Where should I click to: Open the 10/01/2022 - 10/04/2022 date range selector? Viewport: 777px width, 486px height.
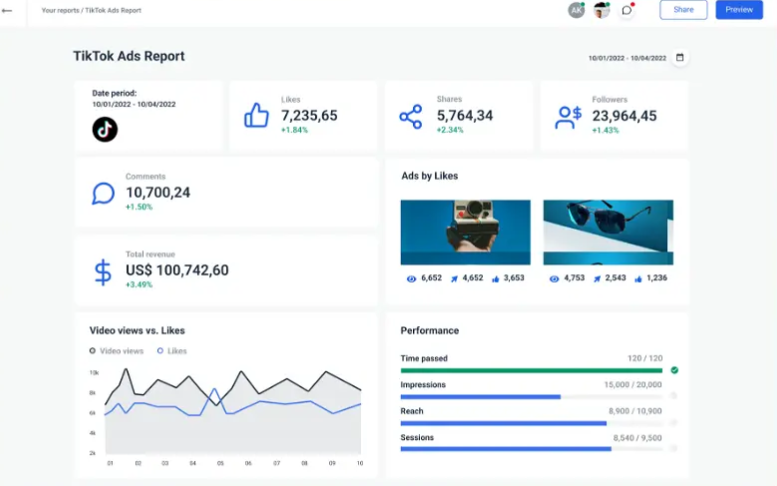[628, 58]
